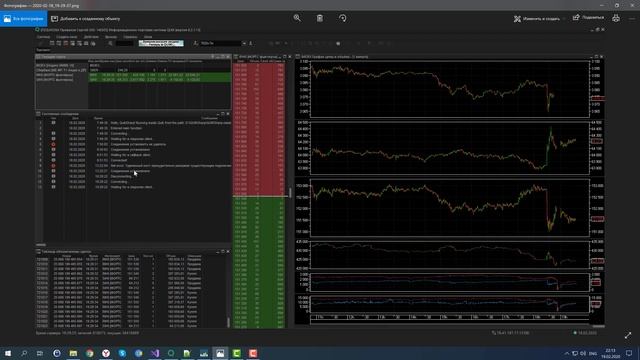Open All Photos view in Photos app
Image resolution: width=640 pixels, height=360 pixels.
click(x=24, y=19)
